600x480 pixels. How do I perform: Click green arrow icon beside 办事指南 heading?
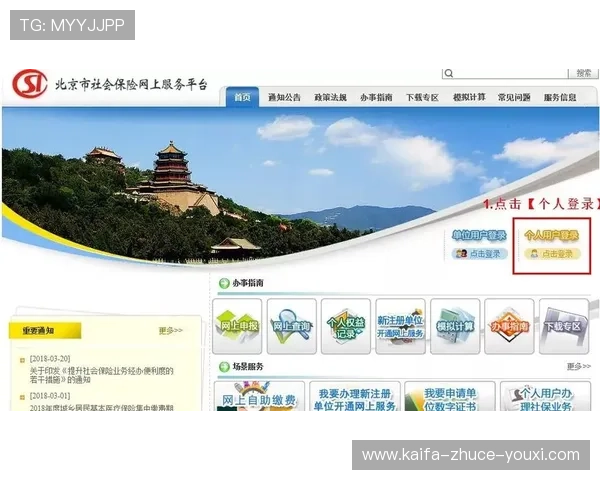coord(224,284)
